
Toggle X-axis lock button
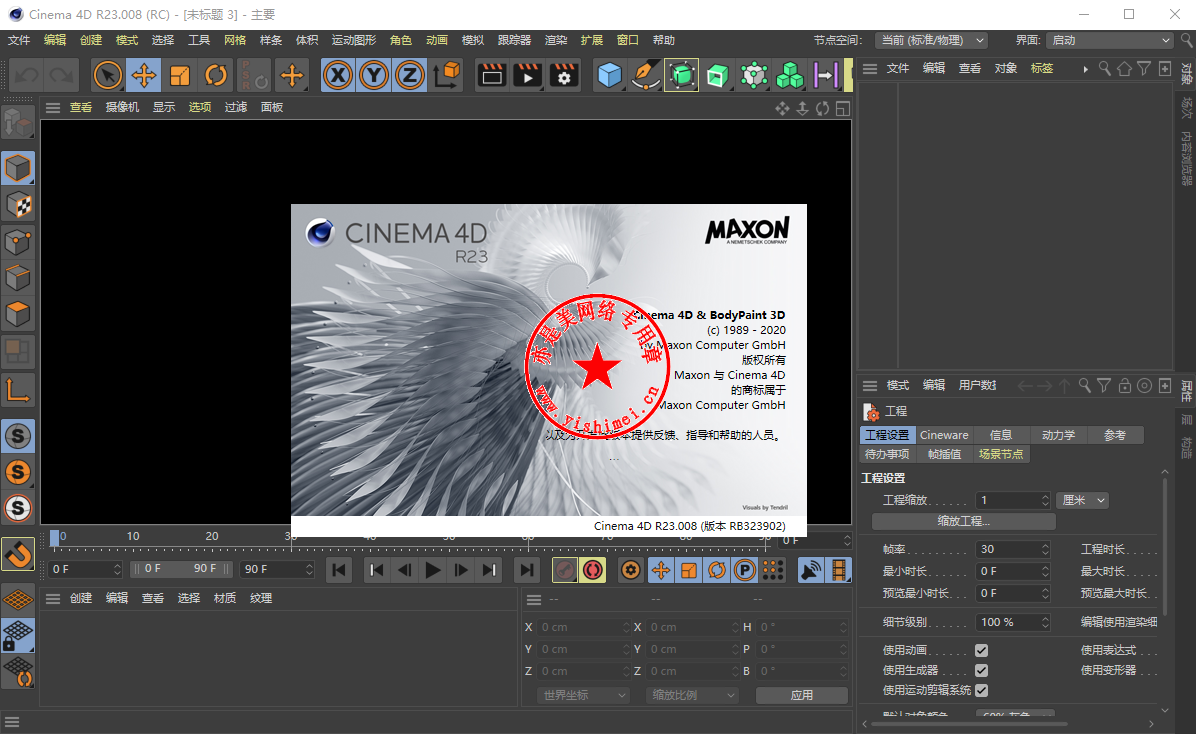click(338, 76)
